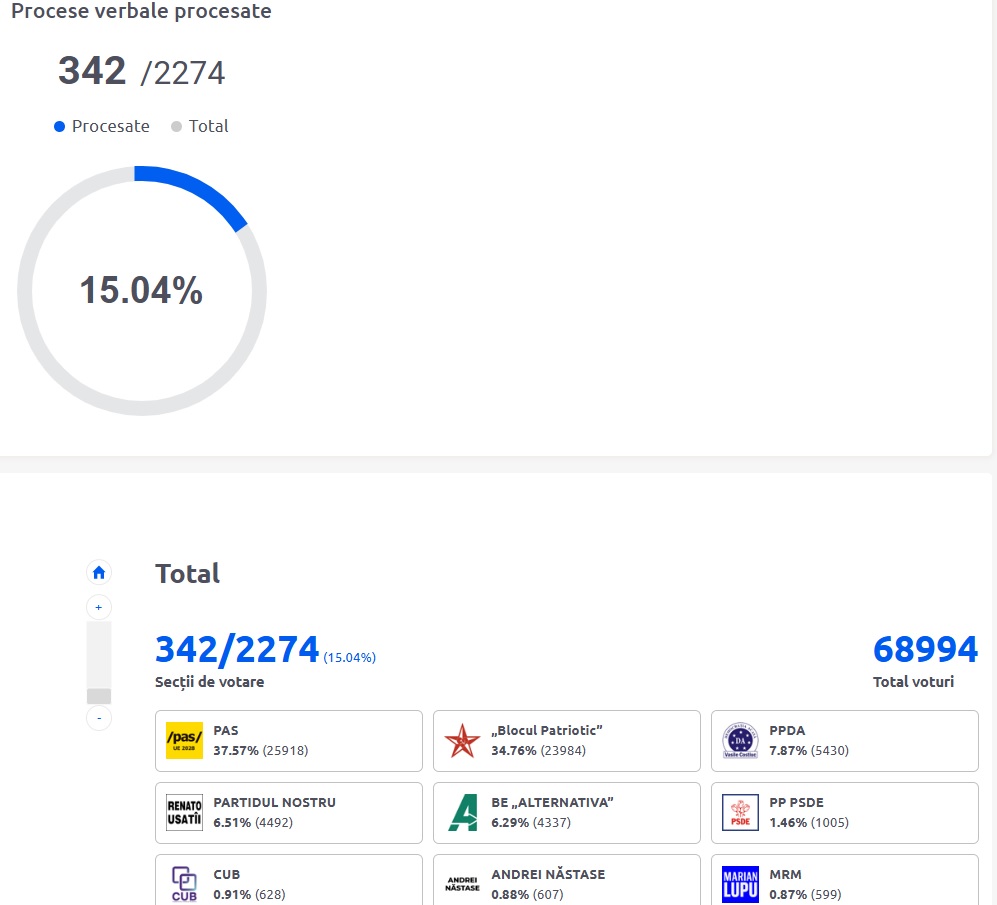Click the 15.04% percentage in the chart center
The height and width of the screenshot is (905, 997).
141,290
